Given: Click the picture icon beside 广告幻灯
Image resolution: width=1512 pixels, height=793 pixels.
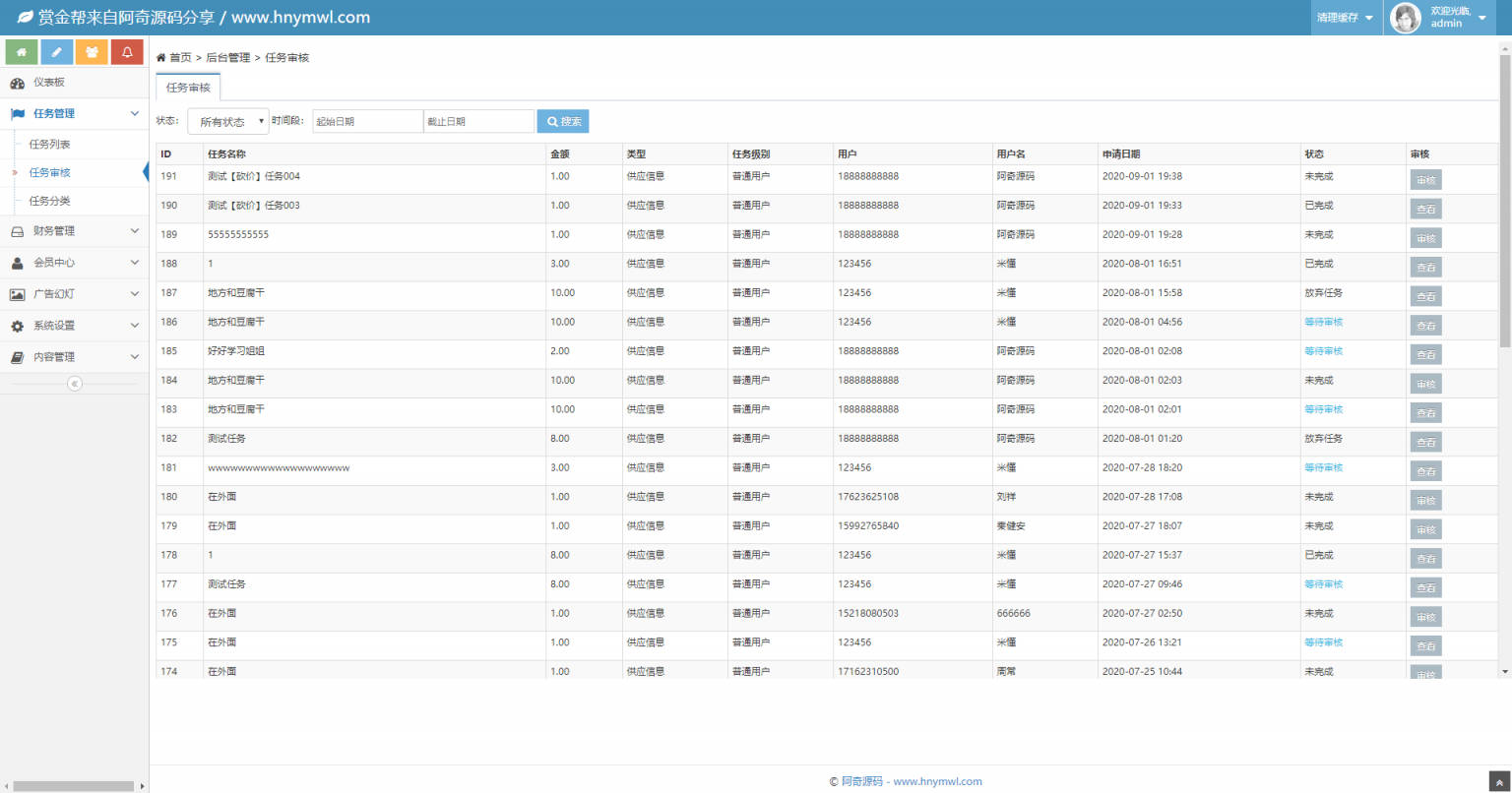Looking at the screenshot, I should point(17,294).
